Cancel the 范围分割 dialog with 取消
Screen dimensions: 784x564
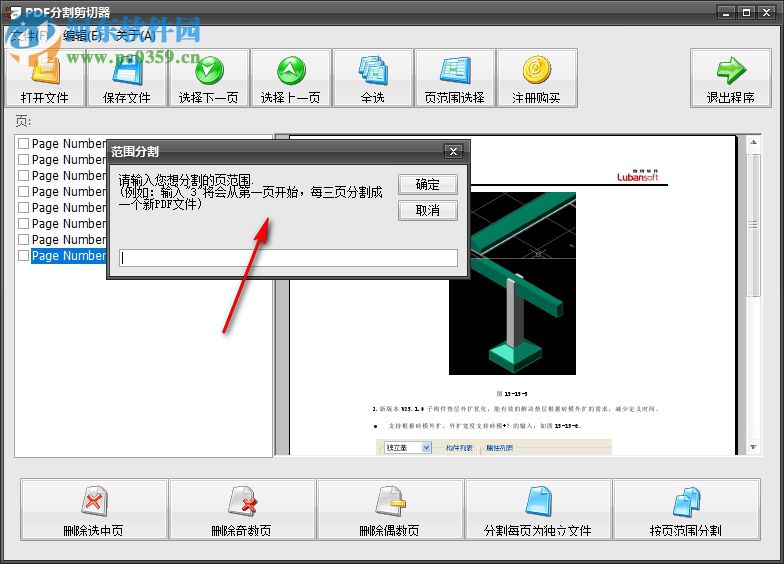tap(428, 210)
